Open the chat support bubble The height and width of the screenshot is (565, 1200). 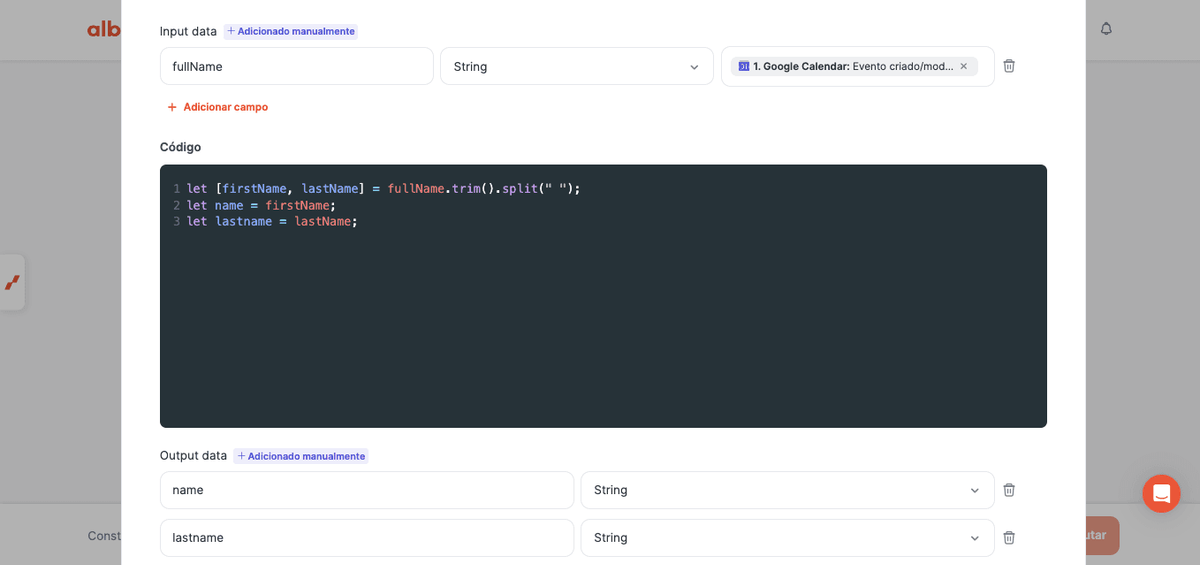click(1161, 494)
